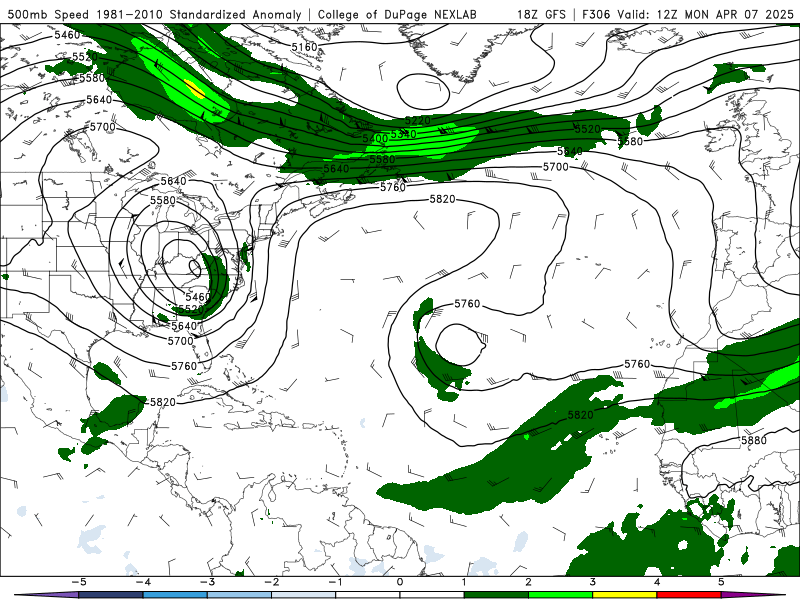Viewport: 800px width, 600px height.
Task: Click the 5760 label beside the mid-Atlantic low
Action: tap(467, 304)
